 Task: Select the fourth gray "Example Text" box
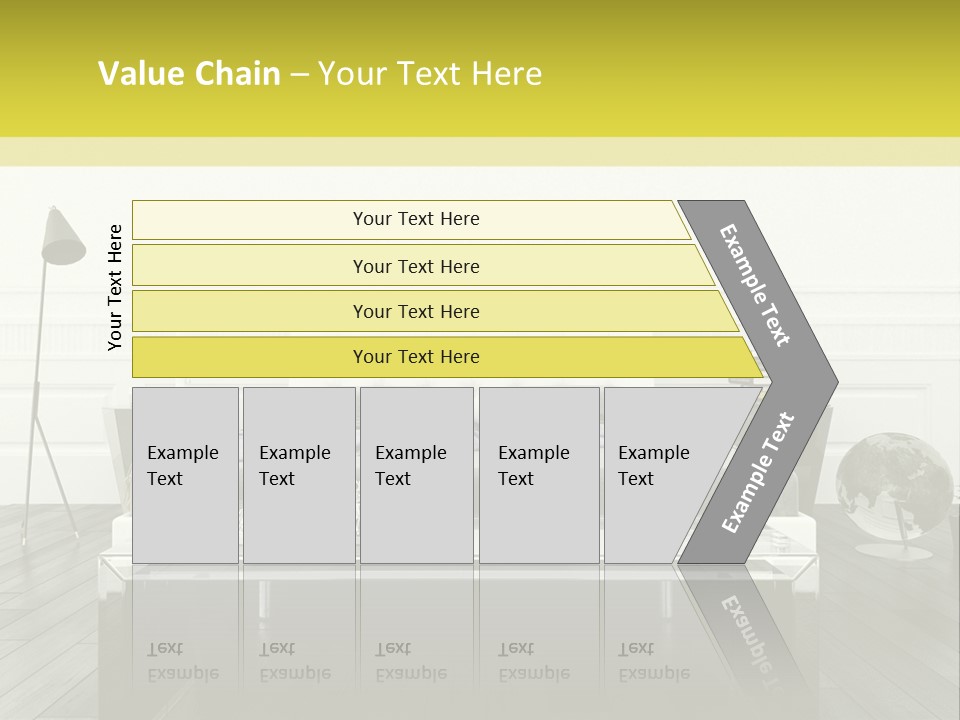(x=539, y=474)
